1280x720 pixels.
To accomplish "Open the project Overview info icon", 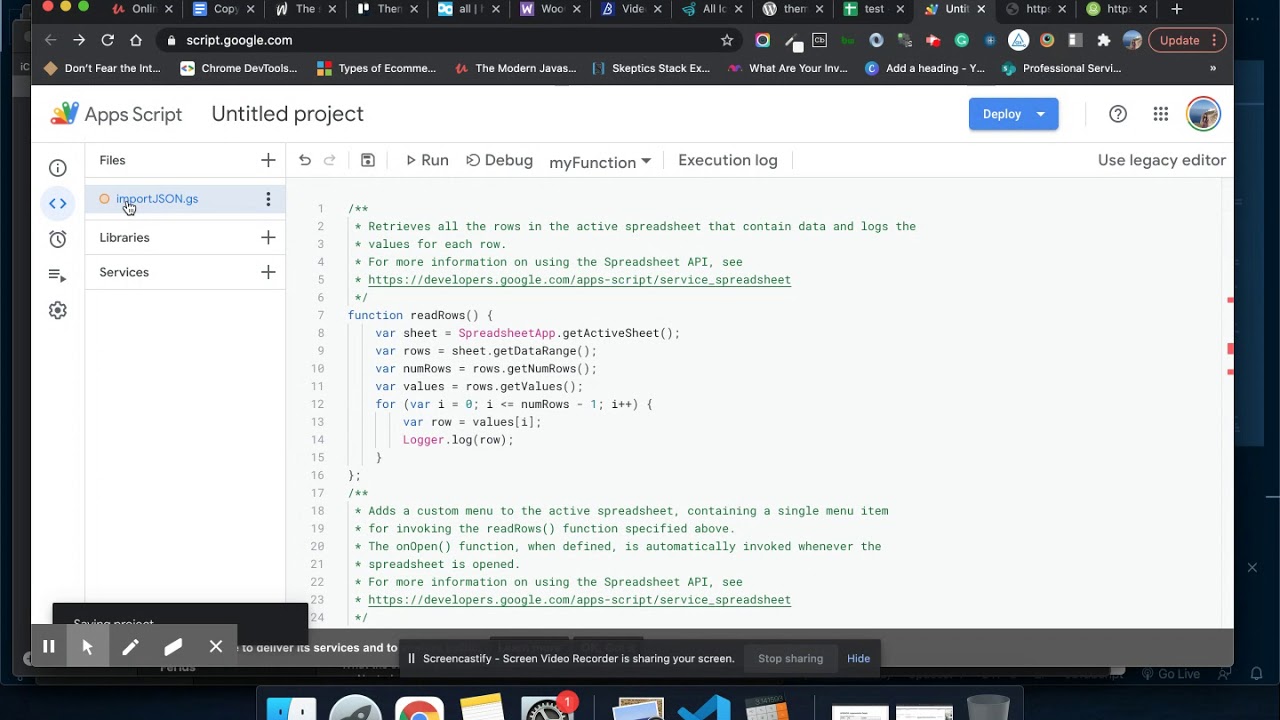I will pos(58,168).
